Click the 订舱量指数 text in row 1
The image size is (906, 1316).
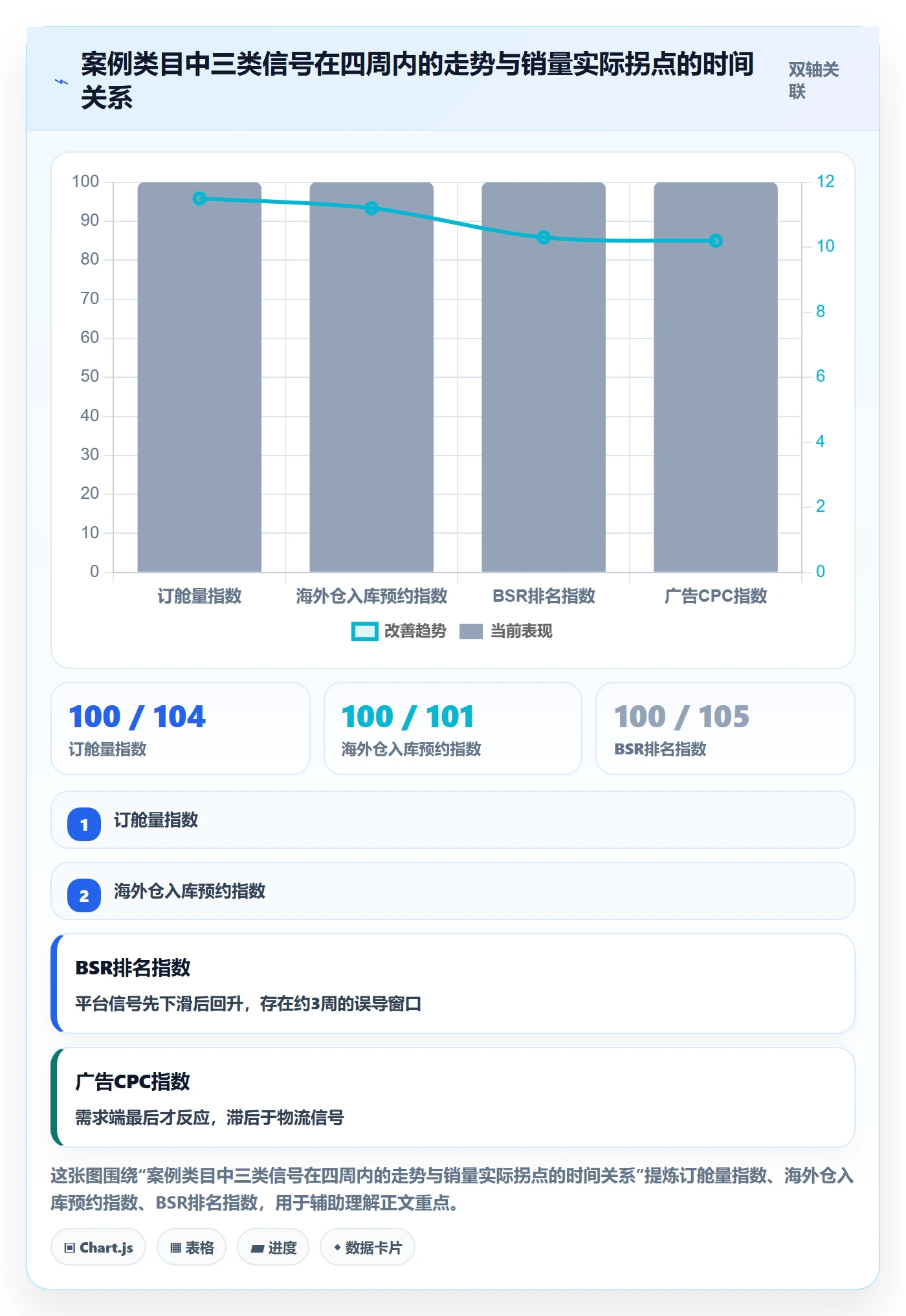tap(156, 820)
